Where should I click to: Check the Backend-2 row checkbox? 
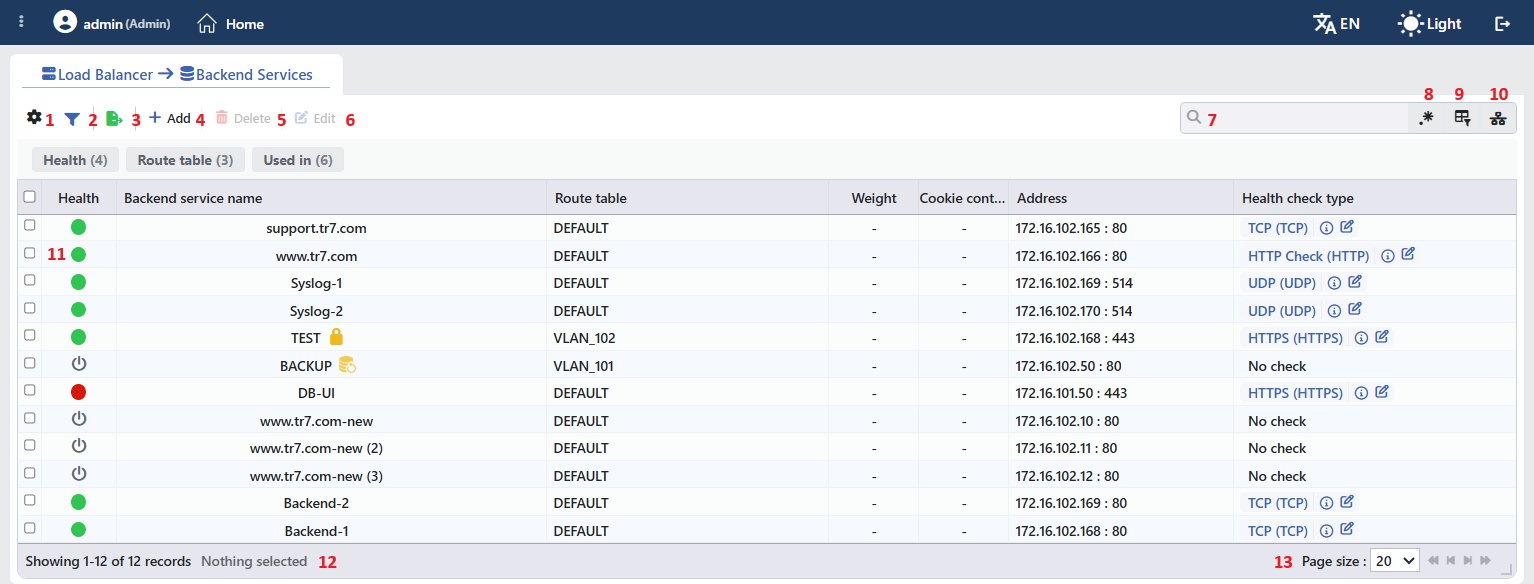30,500
